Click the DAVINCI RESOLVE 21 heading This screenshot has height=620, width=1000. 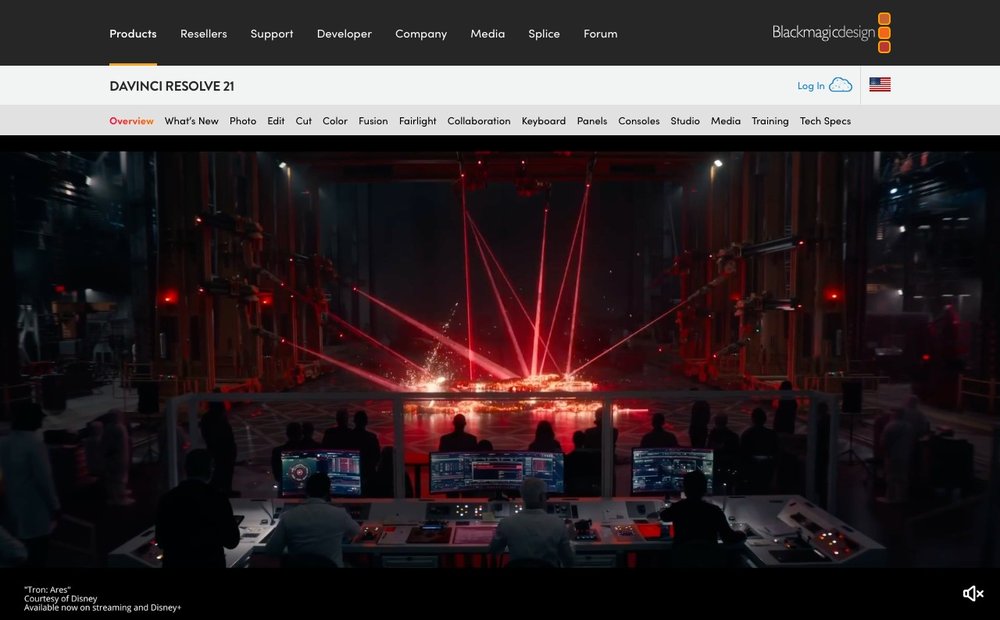pos(172,85)
